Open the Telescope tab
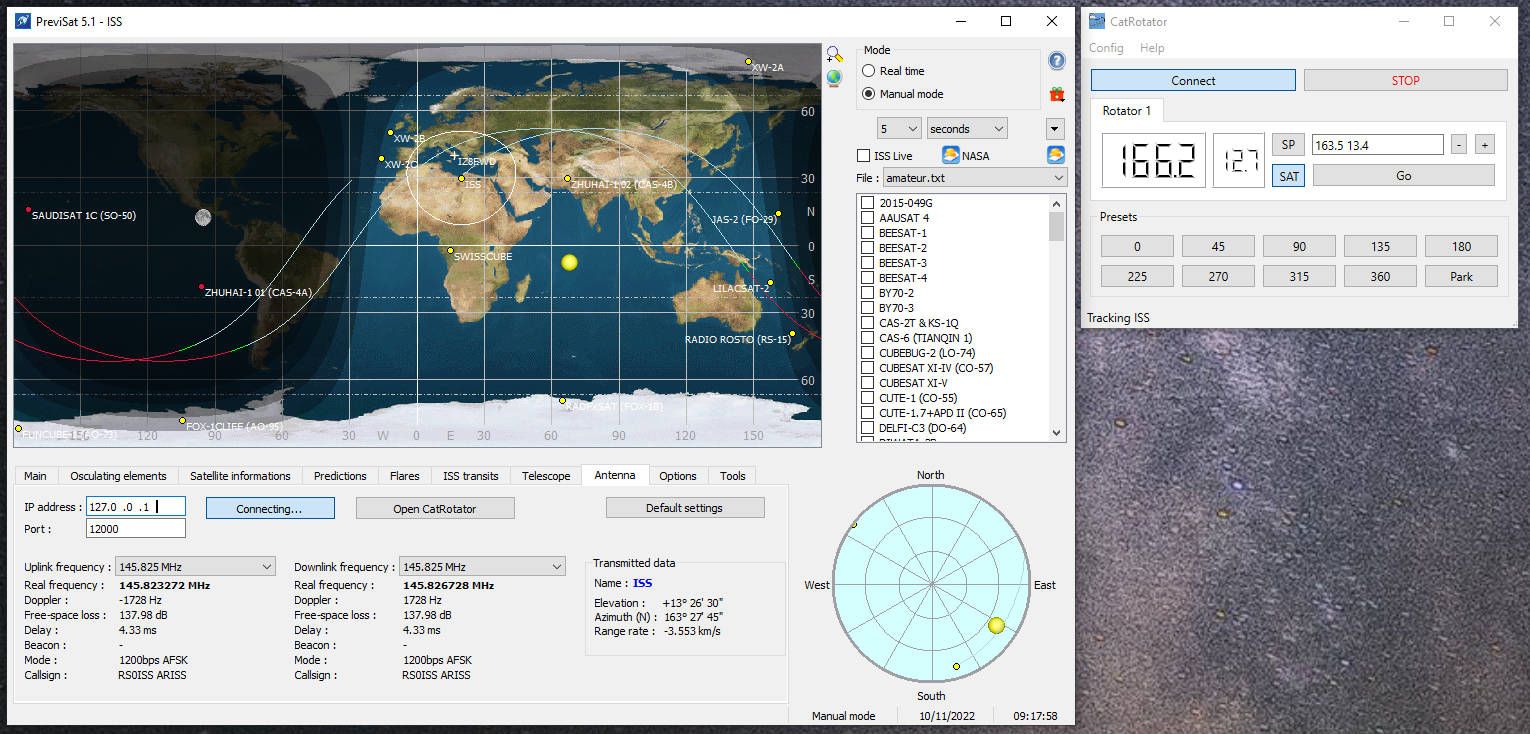The height and width of the screenshot is (734, 1530). (546, 476)
